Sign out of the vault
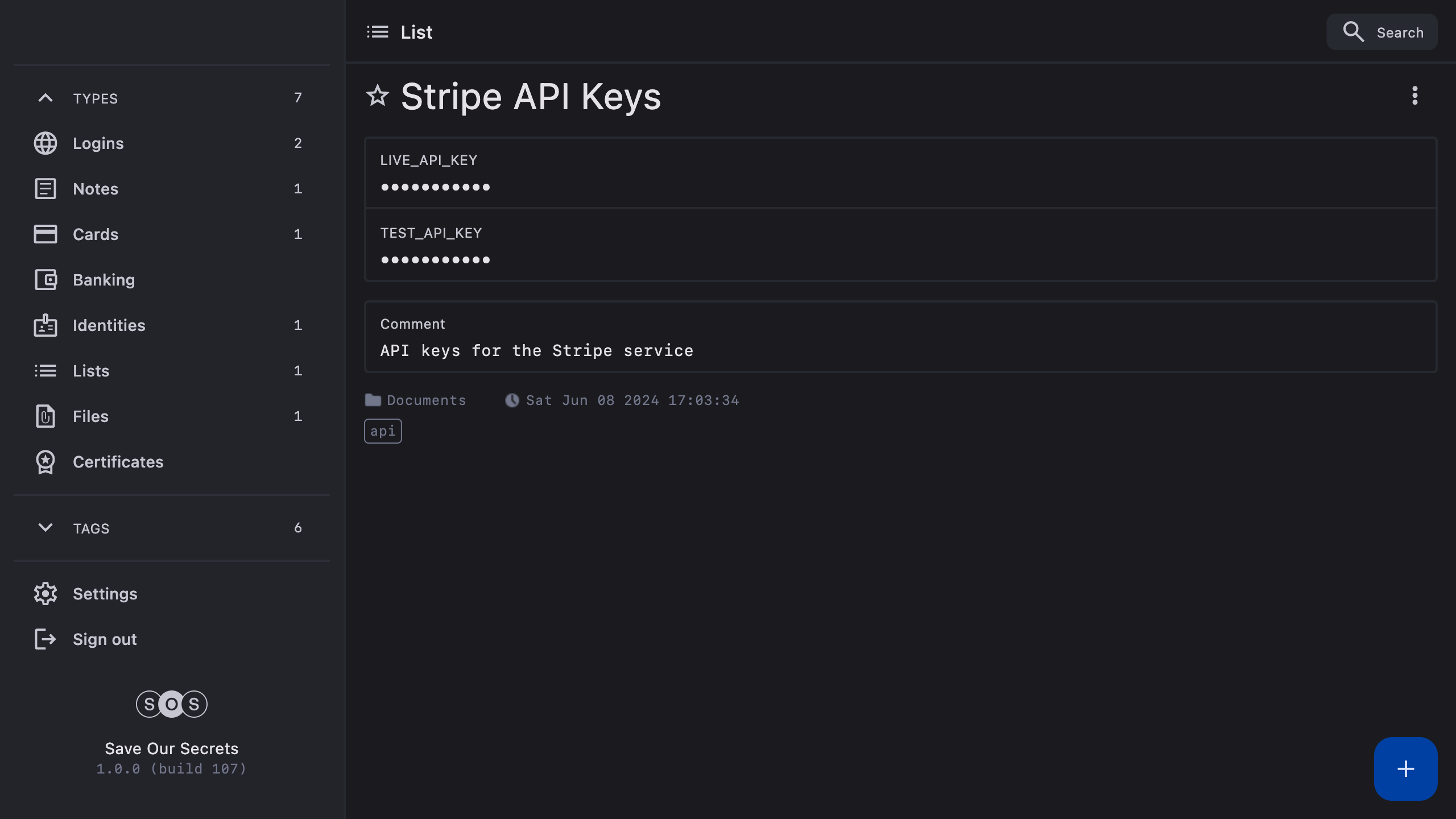This screenshot has height=819, width=1456. coord(105,639)
